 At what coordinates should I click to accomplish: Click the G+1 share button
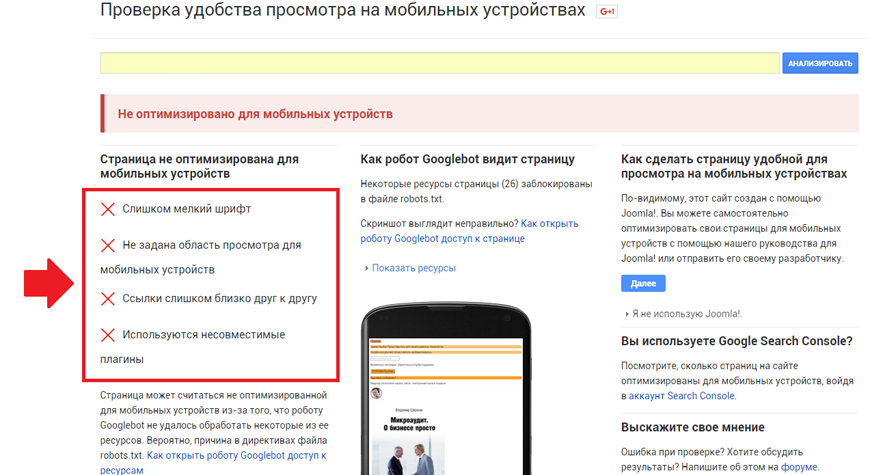point(606,11)
